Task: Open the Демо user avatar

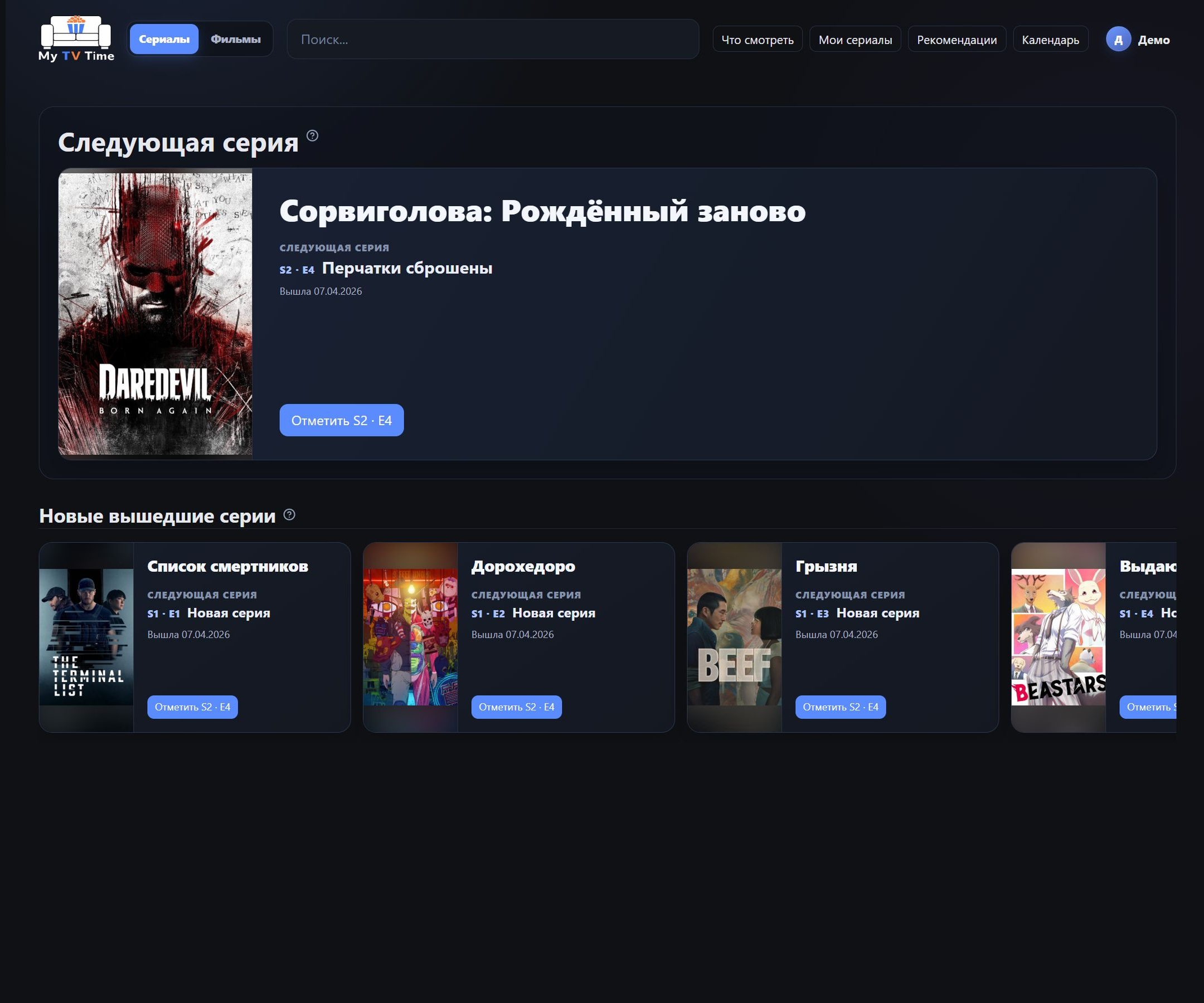Action: (1118, 40)
